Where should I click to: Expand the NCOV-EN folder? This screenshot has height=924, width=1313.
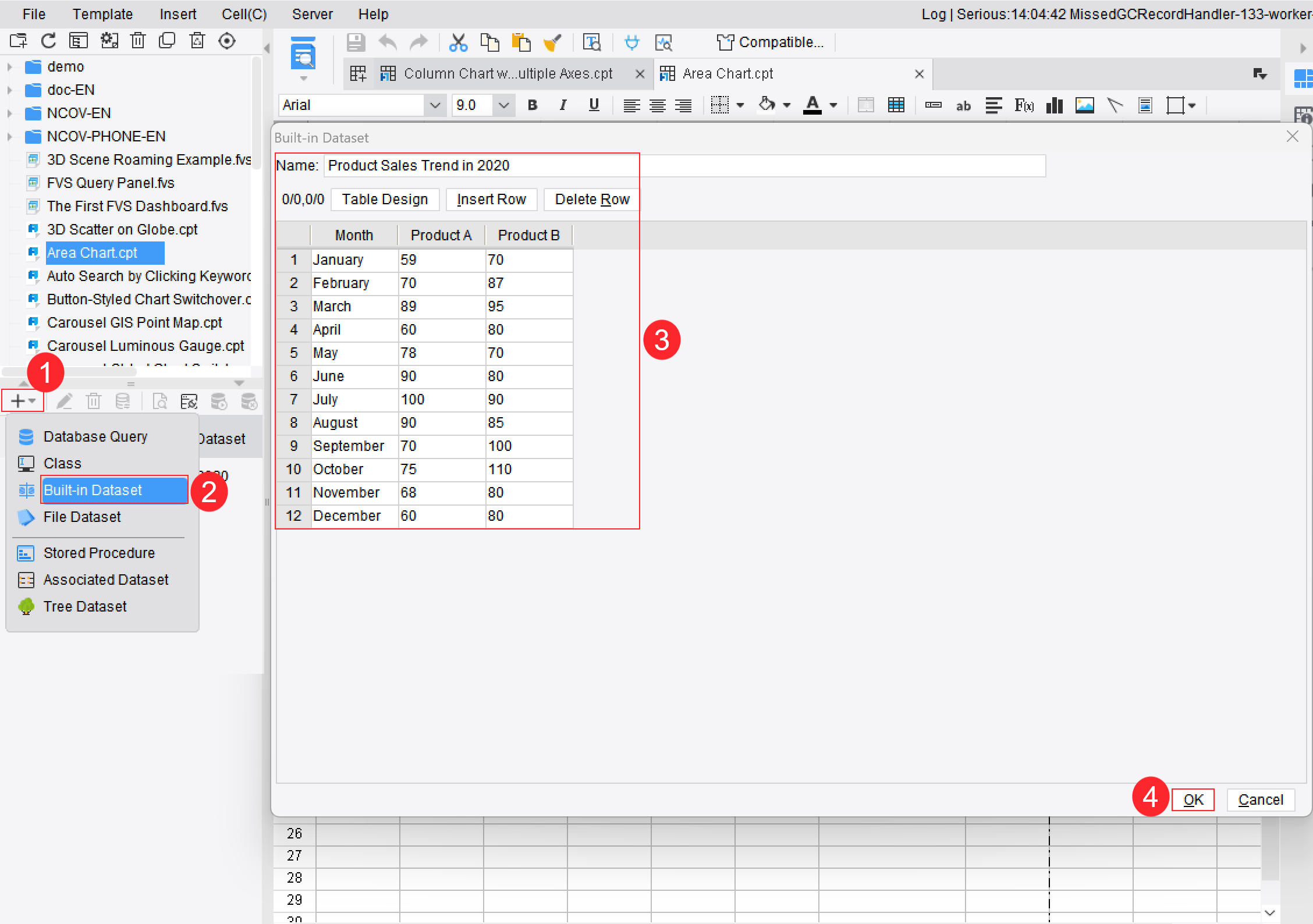tap(10, 113)
